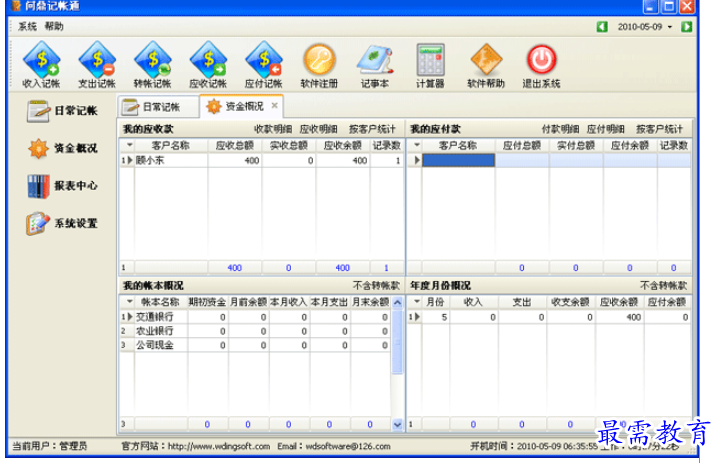Screen dimensions: 719x464
Task: Sort by 实付总额 column header
Action: 576,146
